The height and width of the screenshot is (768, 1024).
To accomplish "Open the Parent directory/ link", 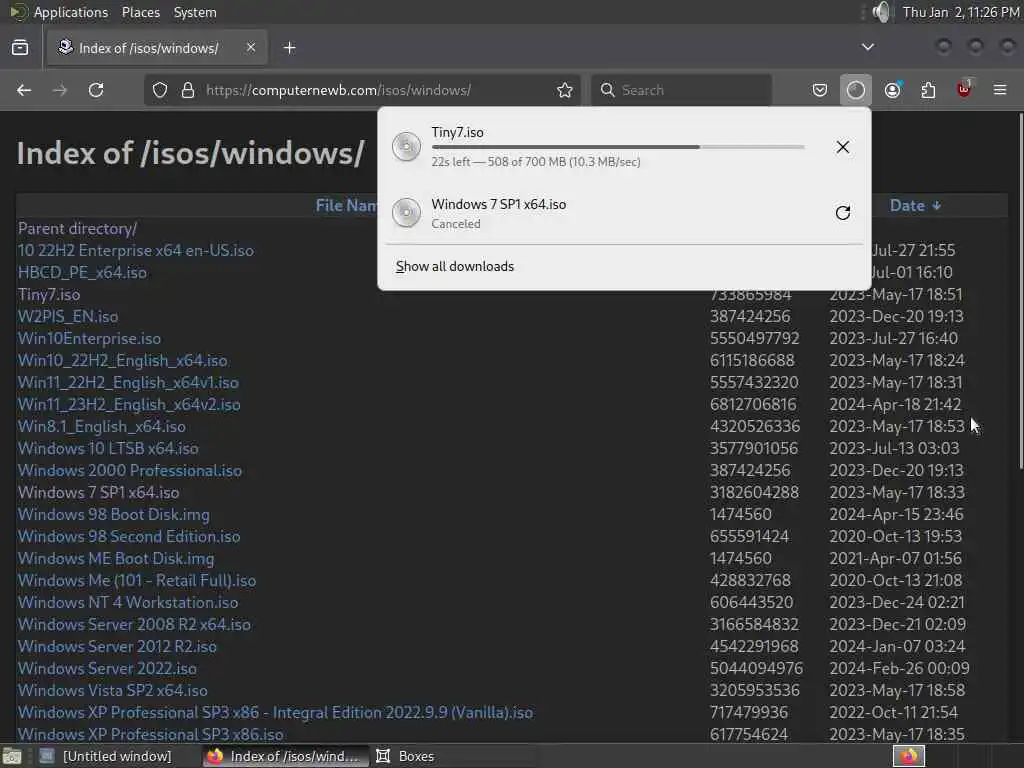I will pyautogui.click(x=77, y=229).
